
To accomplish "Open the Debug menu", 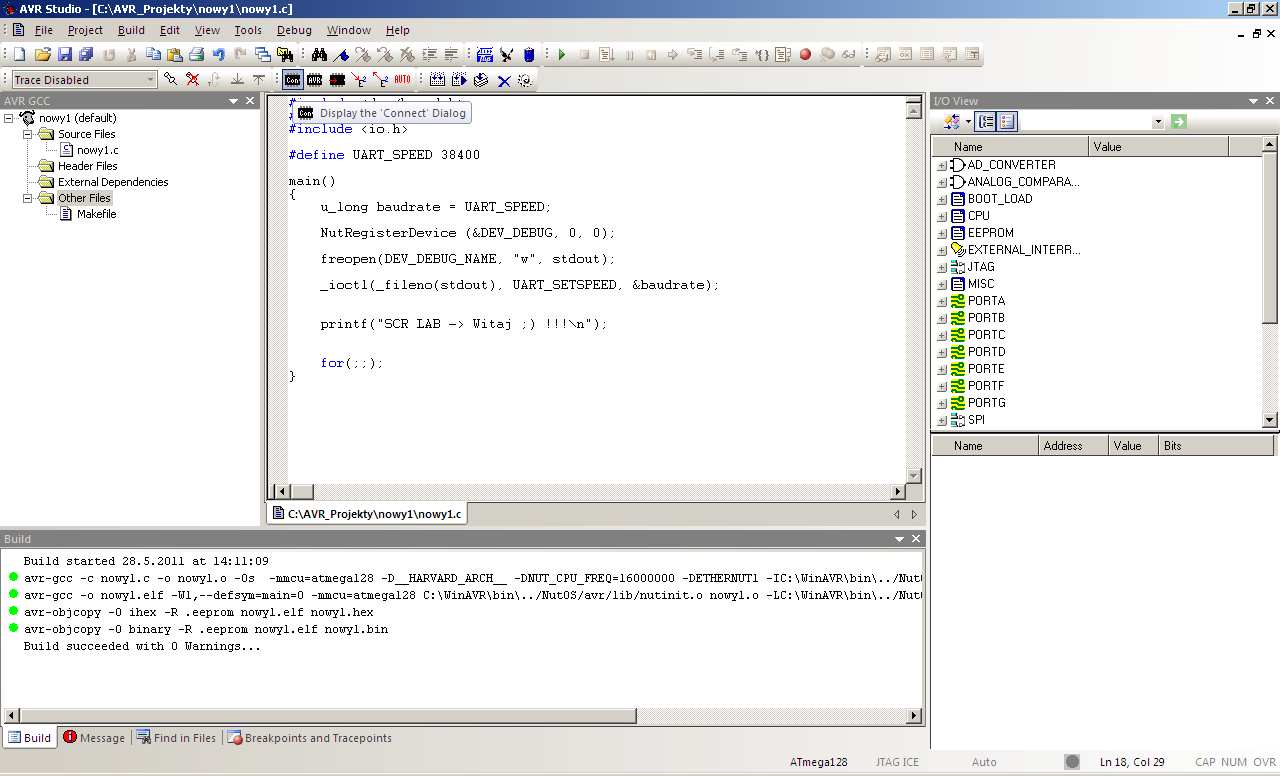I will point(294,30).
